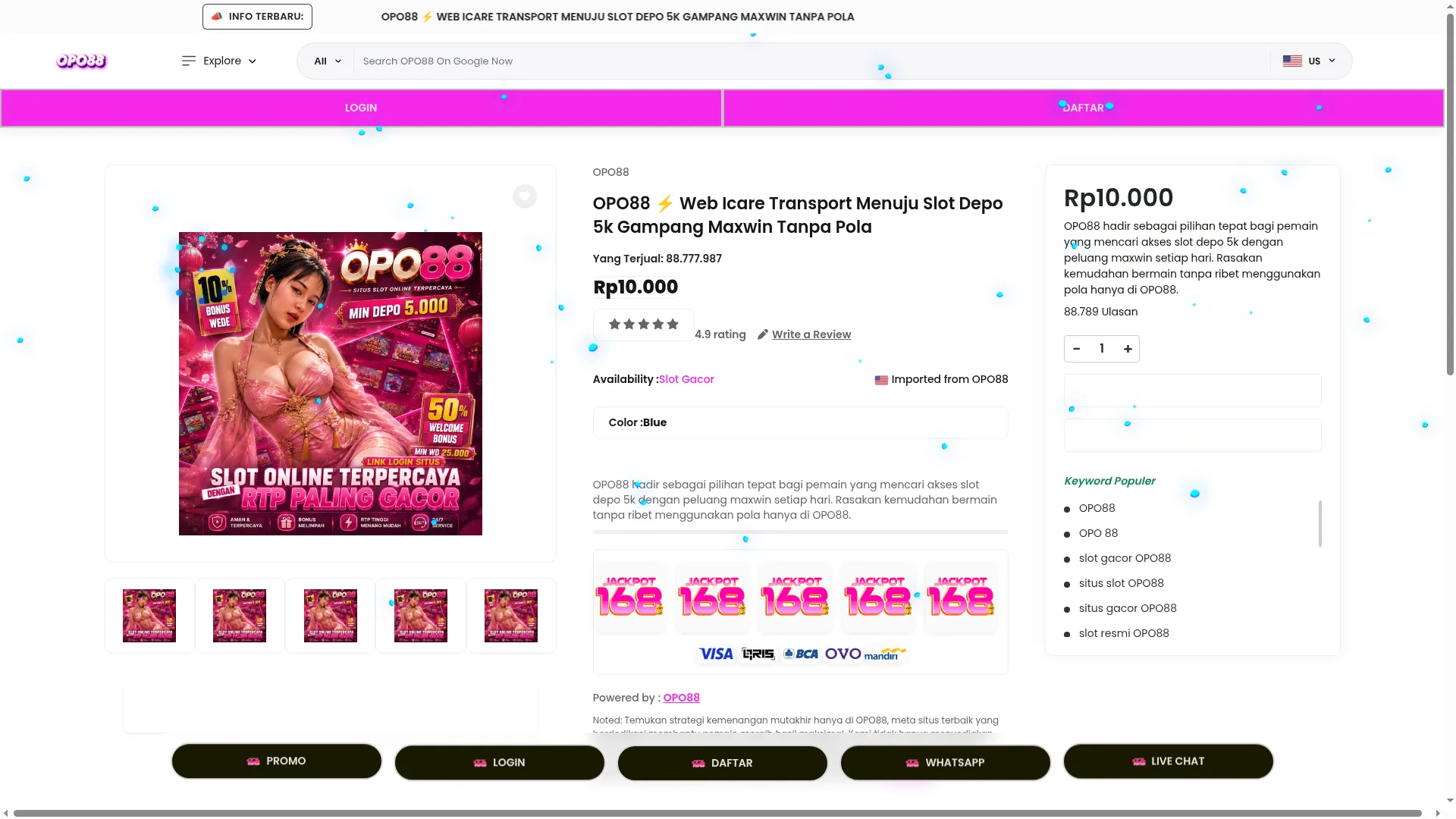
Task: Click the second empty button under quantity
Action: tap(1193, 435)
